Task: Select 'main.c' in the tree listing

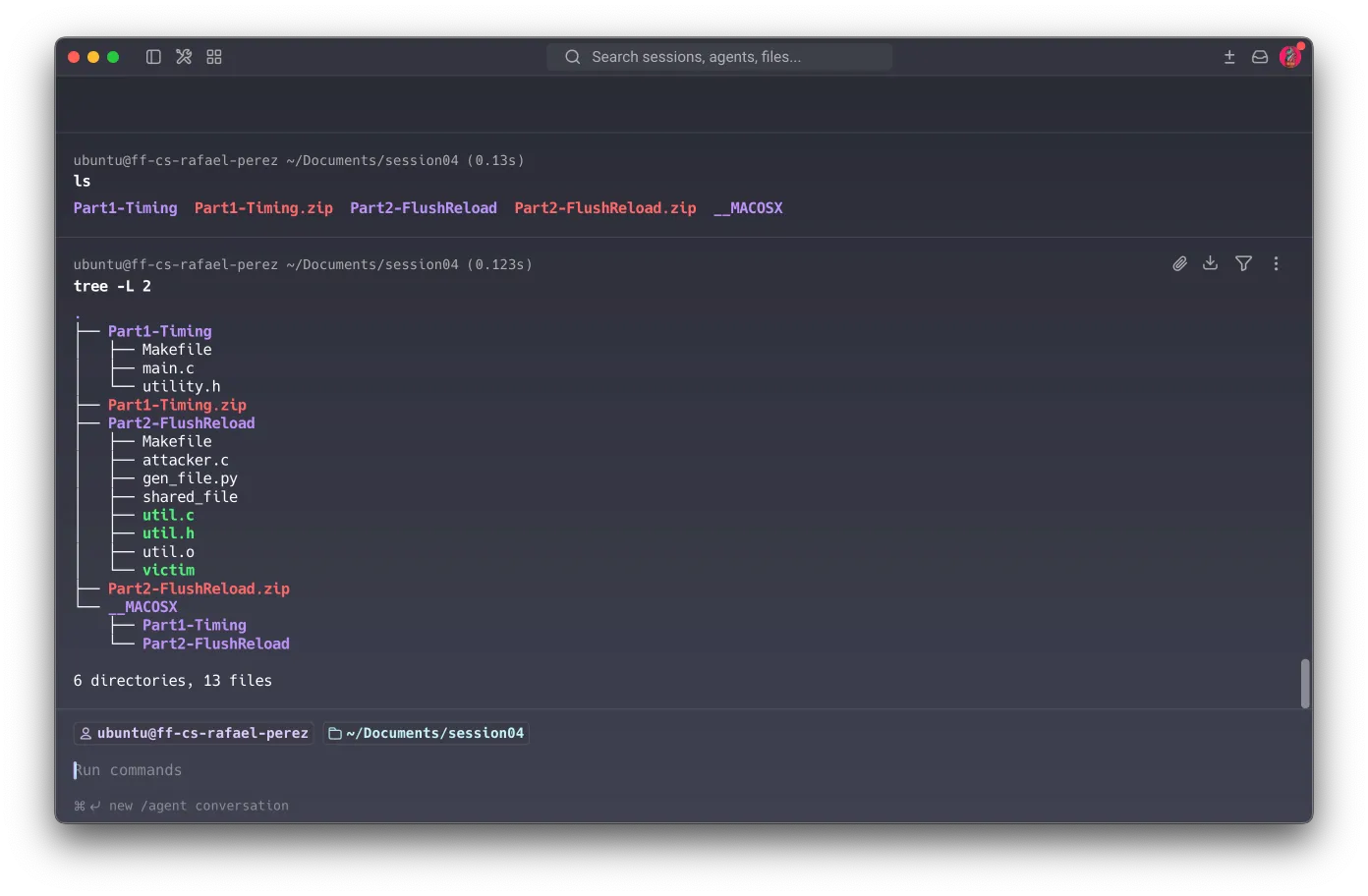Action: click(168, 368)
